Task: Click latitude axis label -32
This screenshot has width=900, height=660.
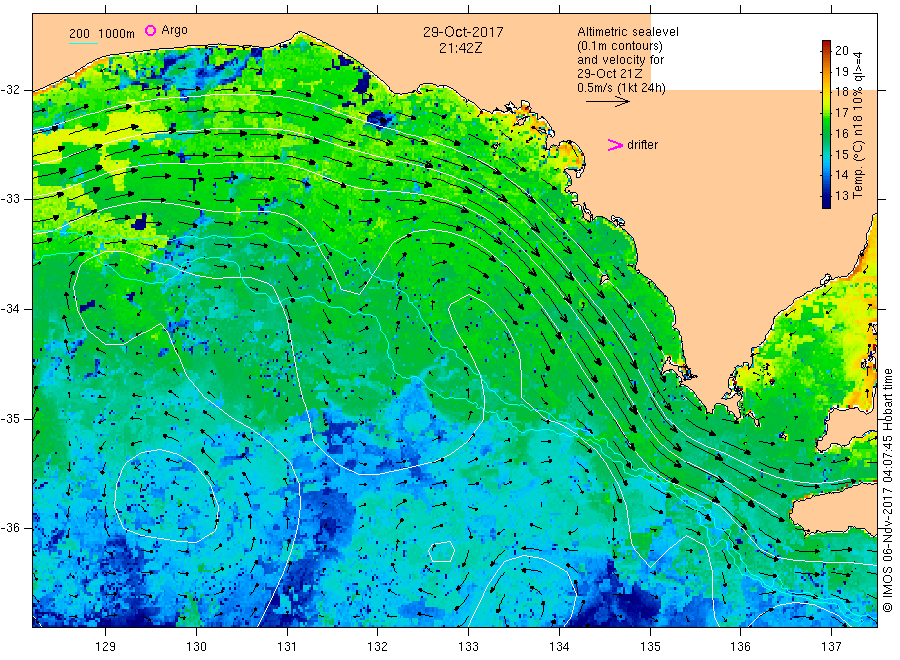Action: click(x=11, y=90)
